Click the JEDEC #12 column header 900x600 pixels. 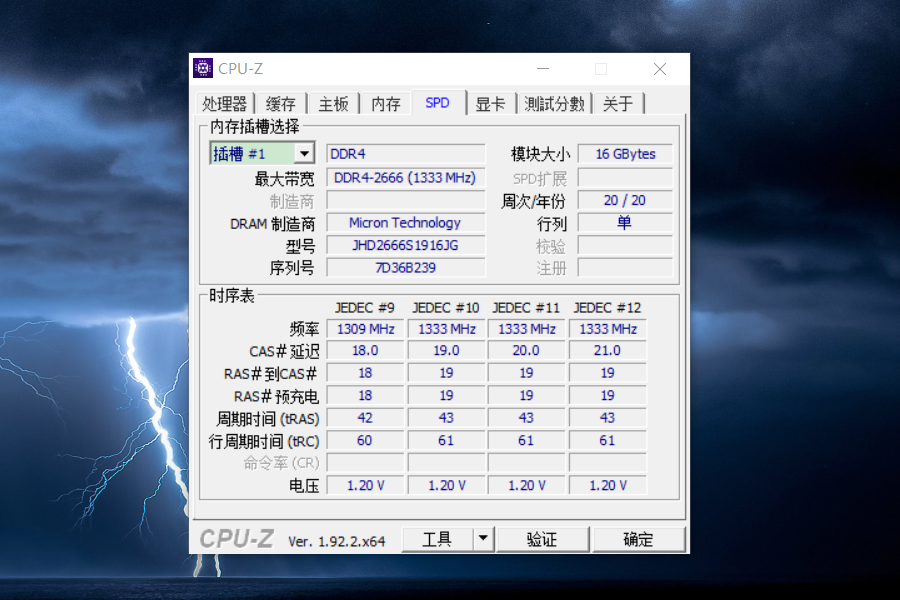click(x=607, y=308)
